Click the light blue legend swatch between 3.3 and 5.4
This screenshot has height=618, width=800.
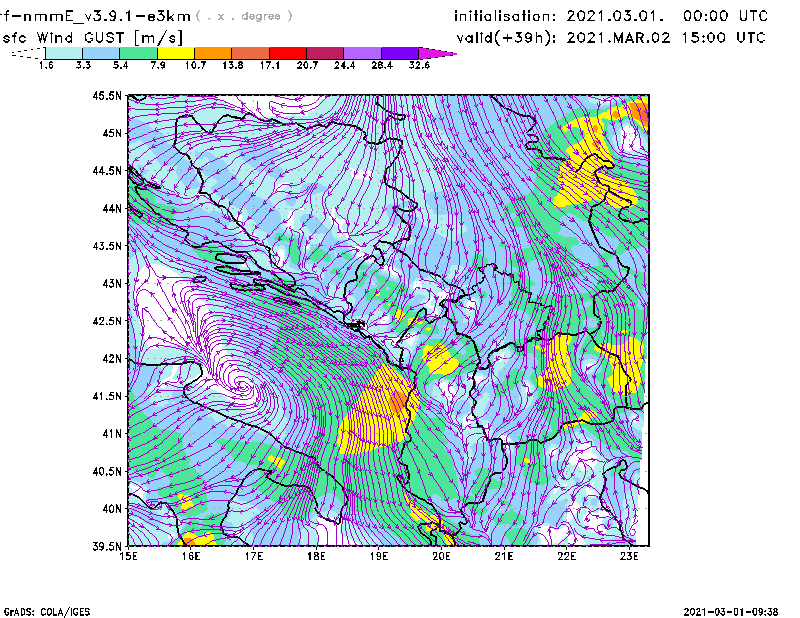[x=101, y=53]
